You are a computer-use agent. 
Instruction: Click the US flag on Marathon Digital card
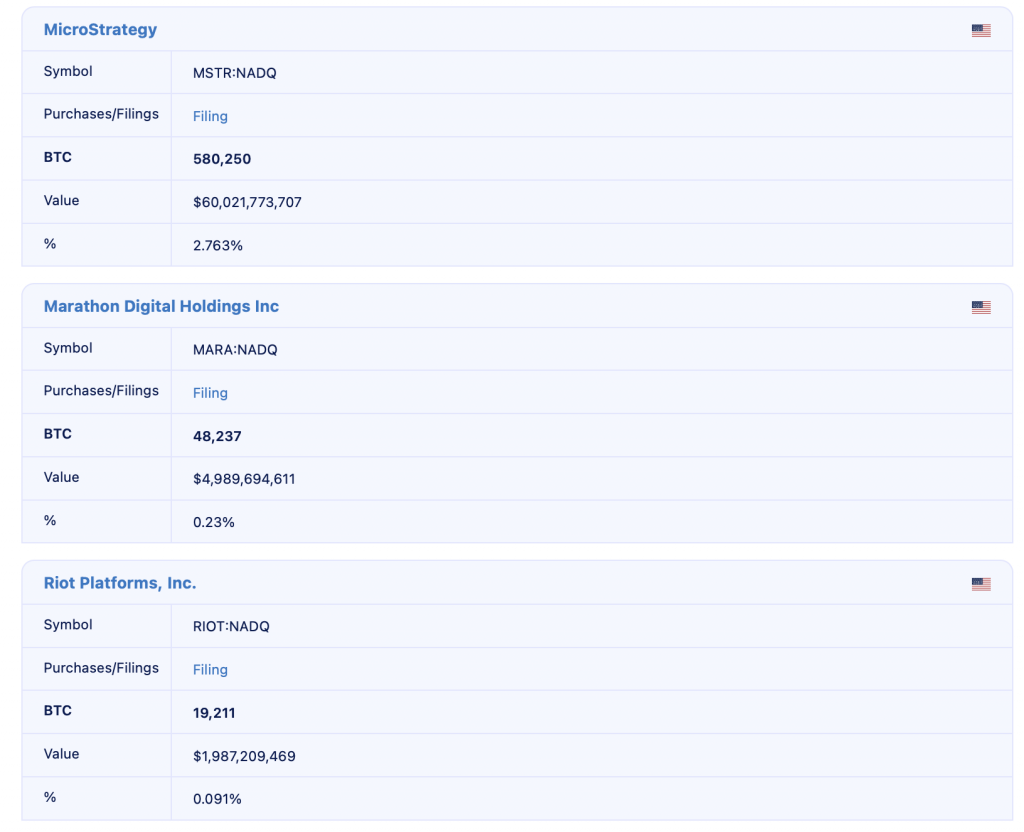pyautogui.click(x=981, y=308)
